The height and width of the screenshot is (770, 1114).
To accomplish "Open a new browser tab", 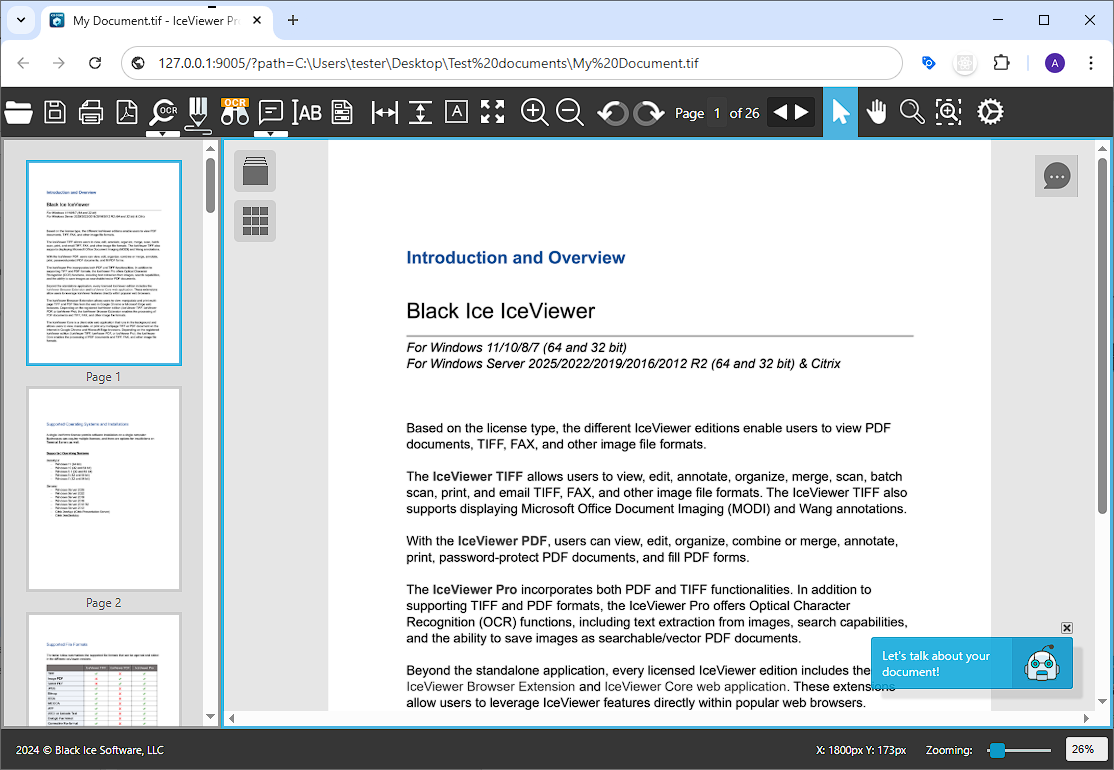I will tap(293, 21).
